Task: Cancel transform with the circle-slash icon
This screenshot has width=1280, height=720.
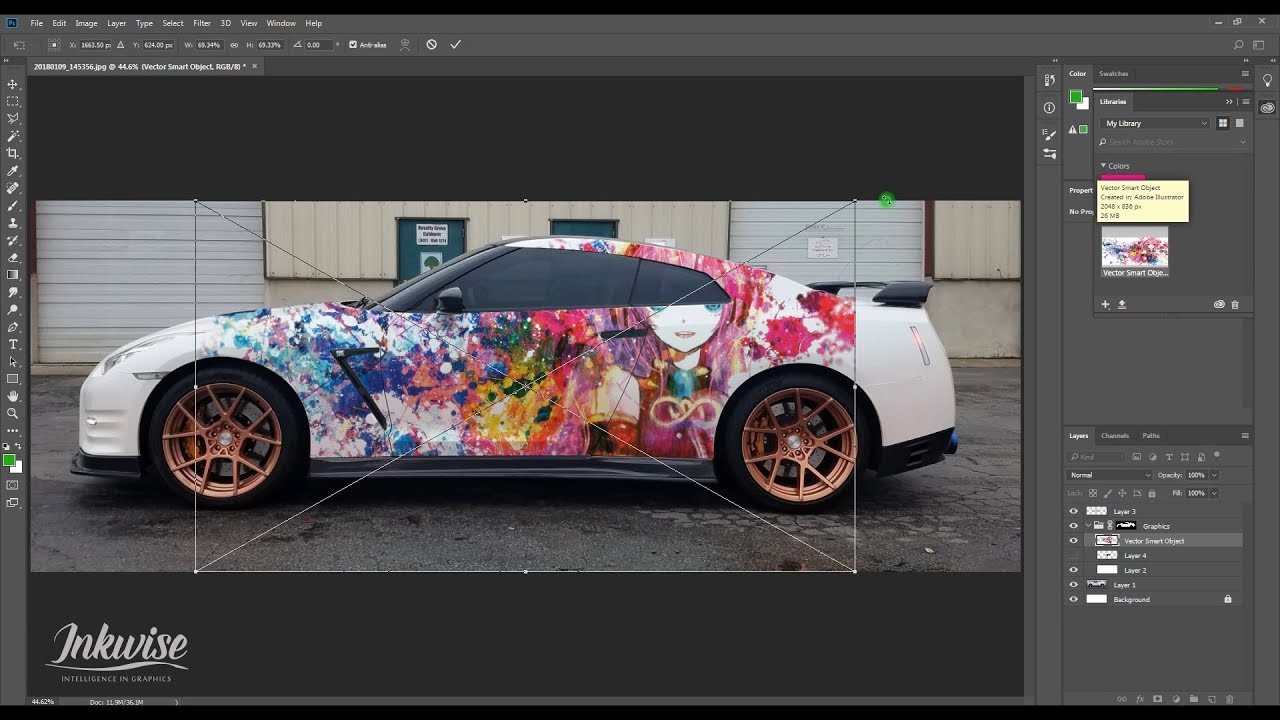Action: point(432,45)
